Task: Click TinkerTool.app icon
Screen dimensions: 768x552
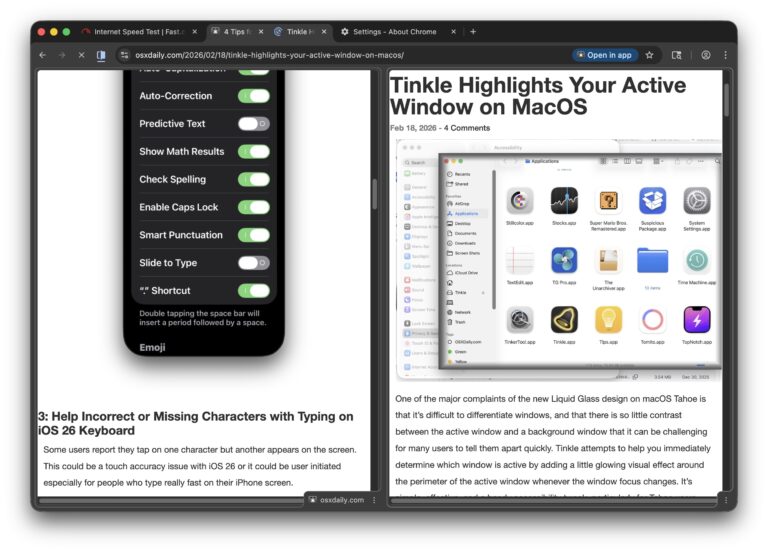Action: [520, 320]
